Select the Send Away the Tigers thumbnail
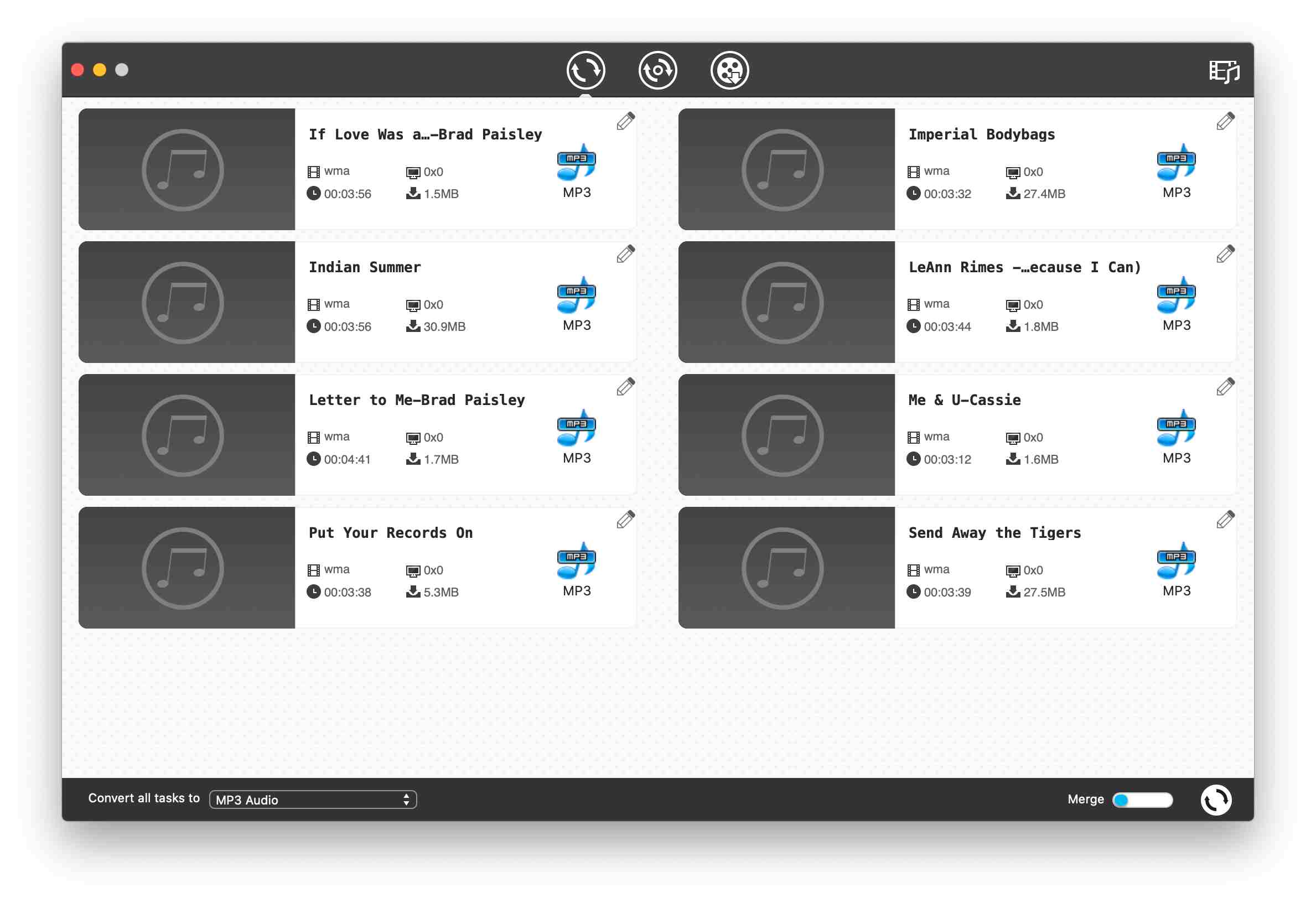 [x=786, y=567]
